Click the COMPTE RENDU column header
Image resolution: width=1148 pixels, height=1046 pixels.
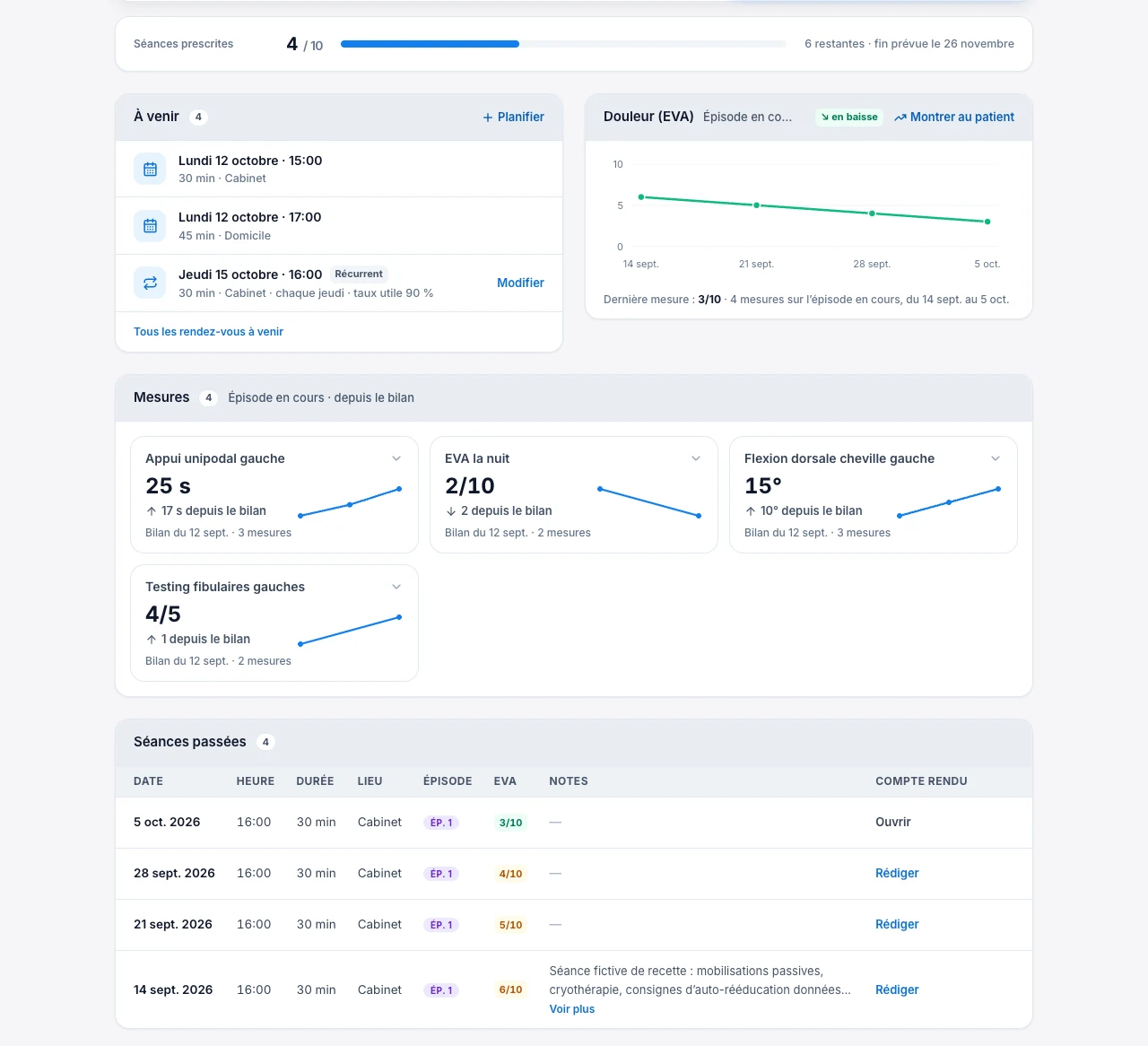[x=921, y=781]
